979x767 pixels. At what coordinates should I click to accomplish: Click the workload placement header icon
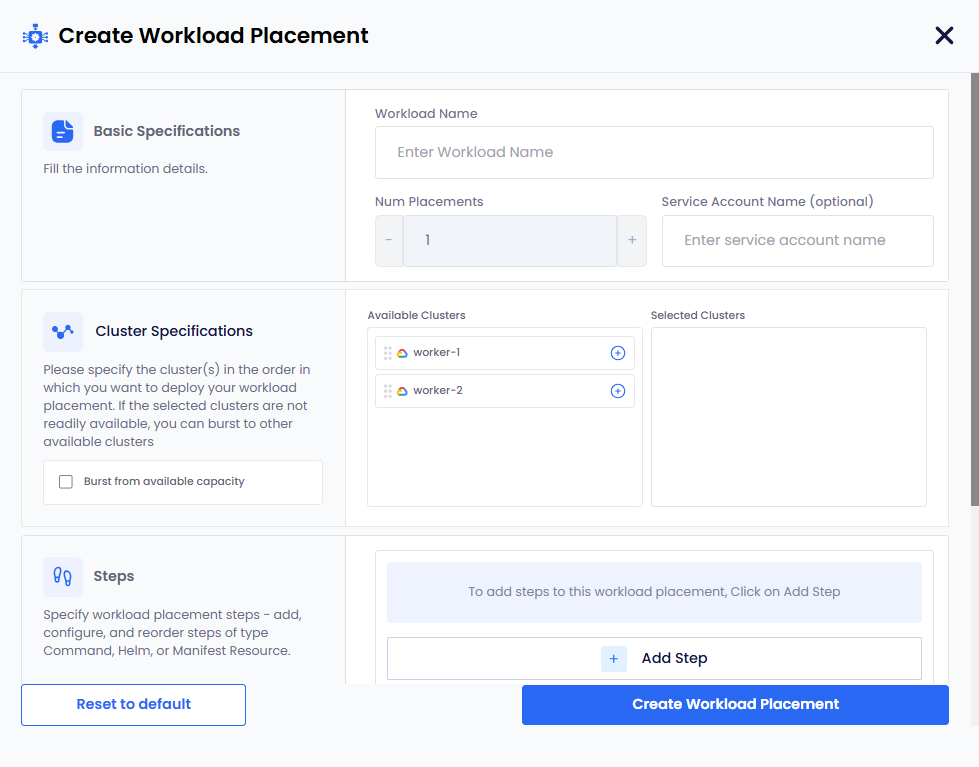pyautogui.click(x=35, y=36)
